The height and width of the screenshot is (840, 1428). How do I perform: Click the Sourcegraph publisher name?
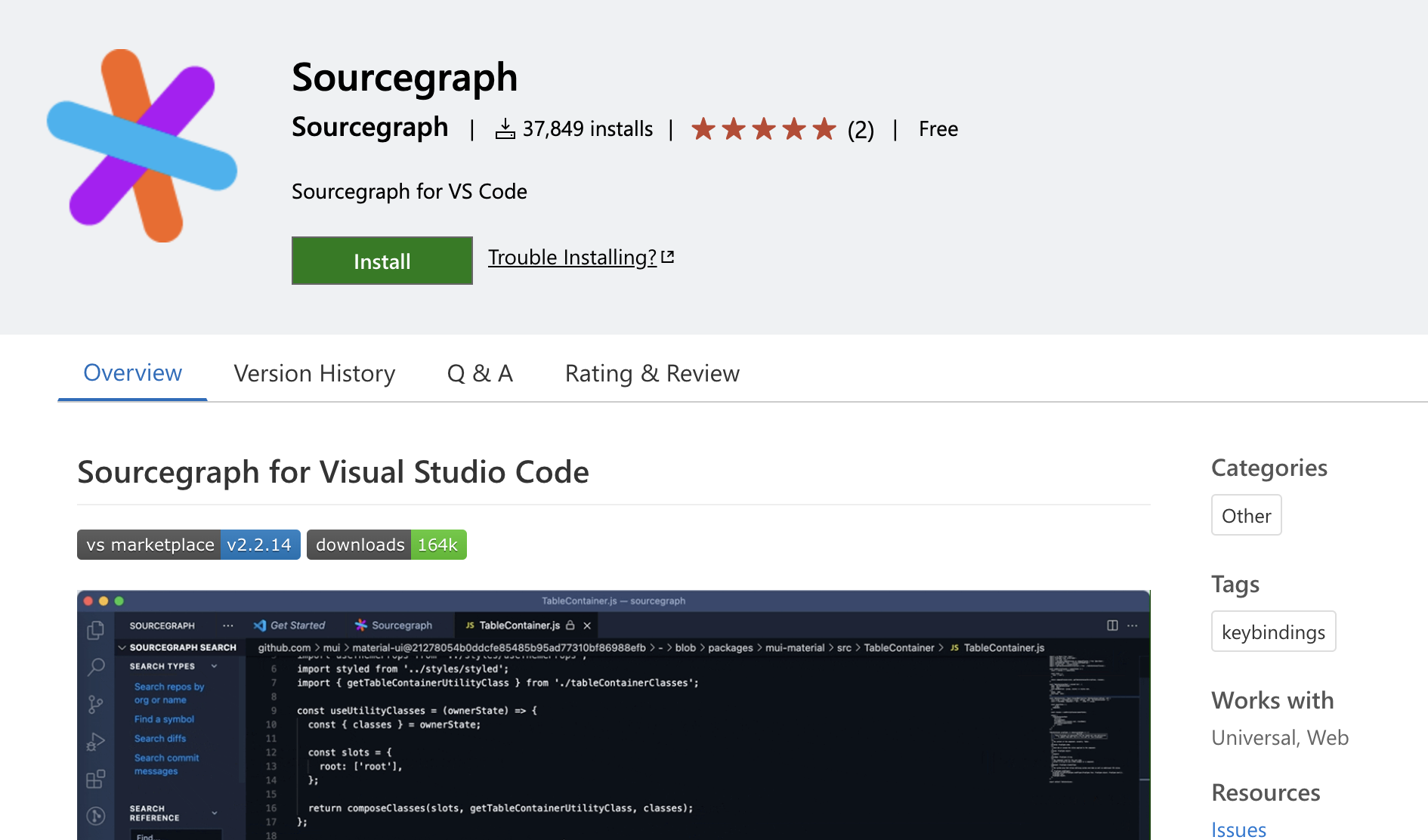coord(370,127)
